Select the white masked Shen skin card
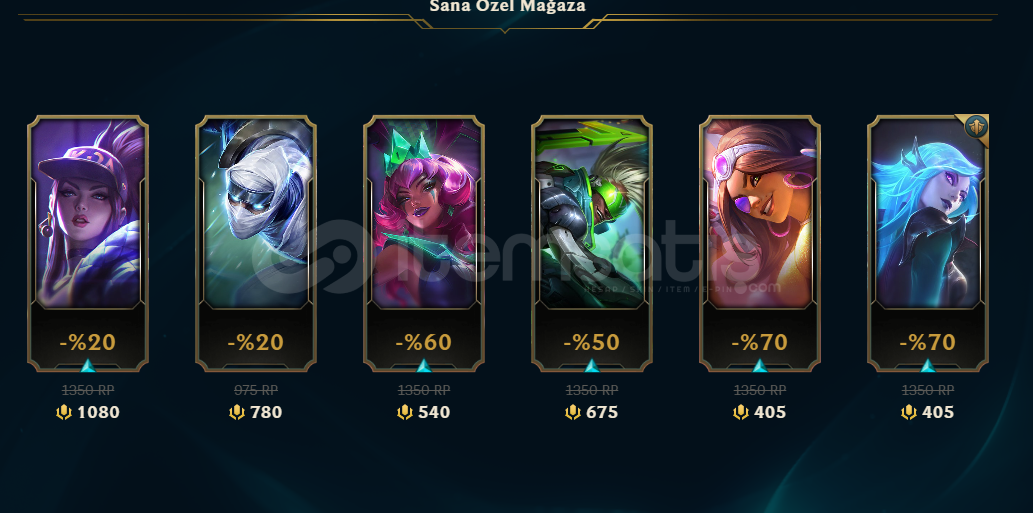The image size is (1033, 513). tap(256, 243)
